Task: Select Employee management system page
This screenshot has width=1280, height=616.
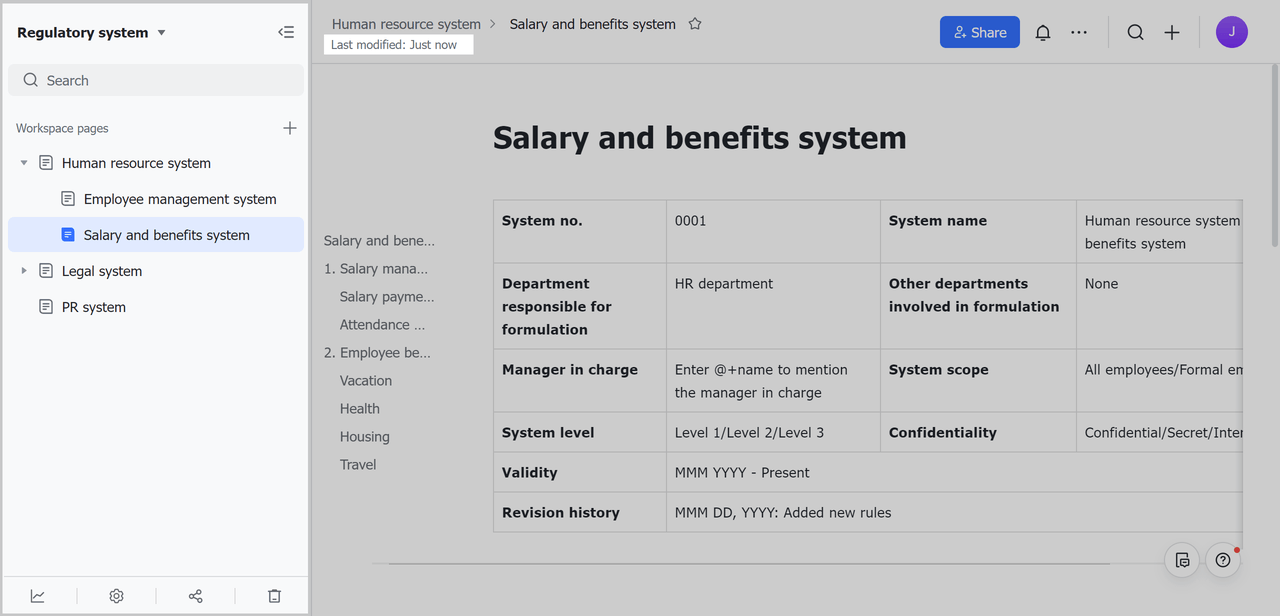Action: coord(180,199)
